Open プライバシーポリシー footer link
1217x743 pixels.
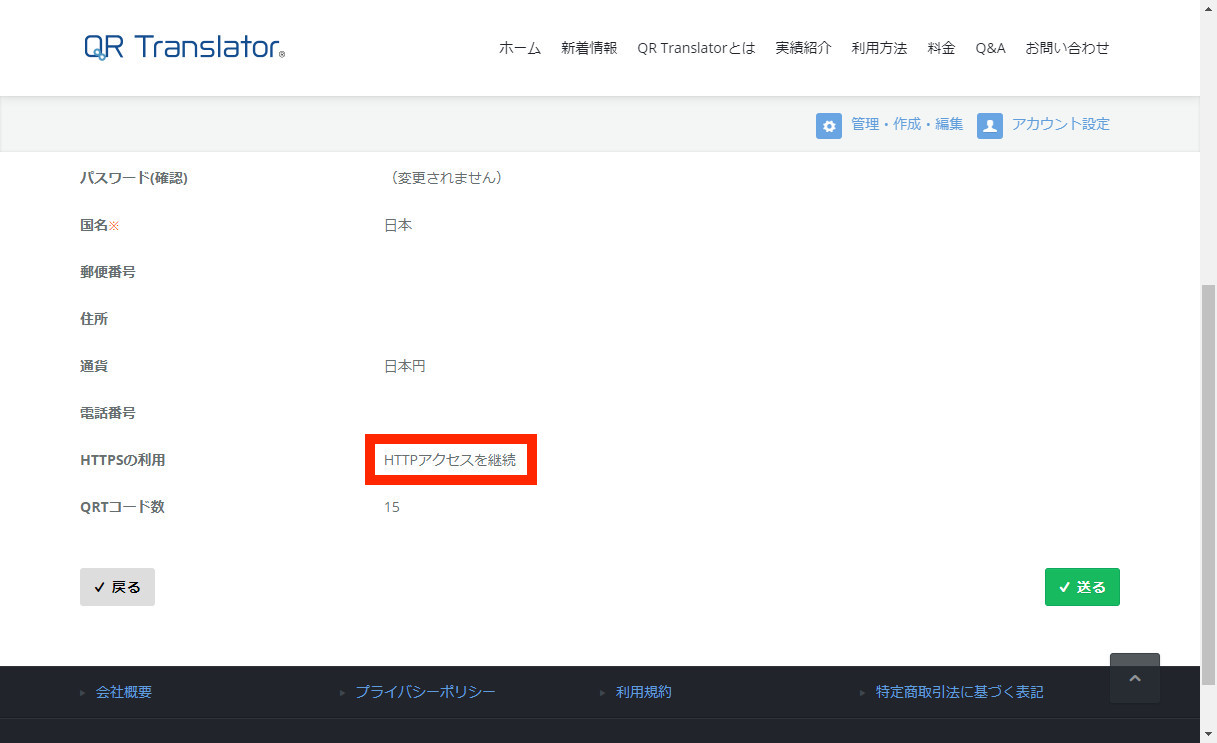click(x=425, y=692)
